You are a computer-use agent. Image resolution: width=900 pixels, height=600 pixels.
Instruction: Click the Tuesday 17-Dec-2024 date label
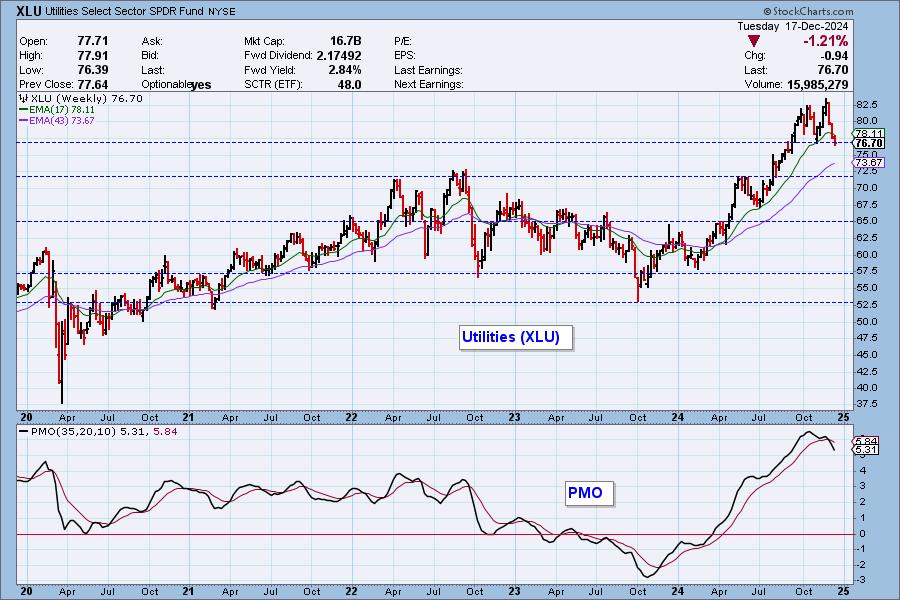(x=793, y=26)
